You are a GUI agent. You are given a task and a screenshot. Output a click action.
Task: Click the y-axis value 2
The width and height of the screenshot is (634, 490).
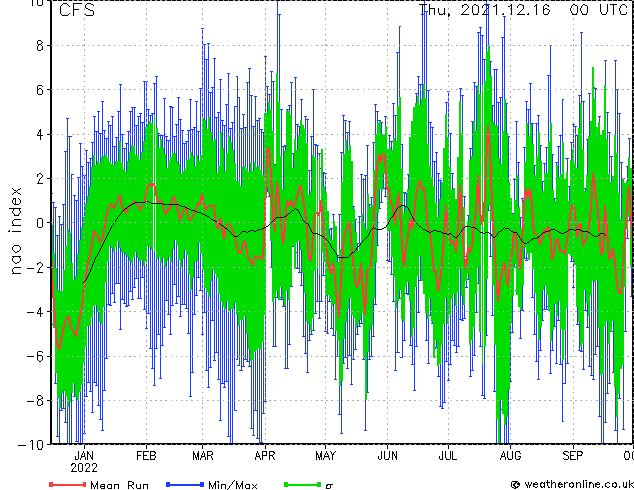tap(40, 179)
